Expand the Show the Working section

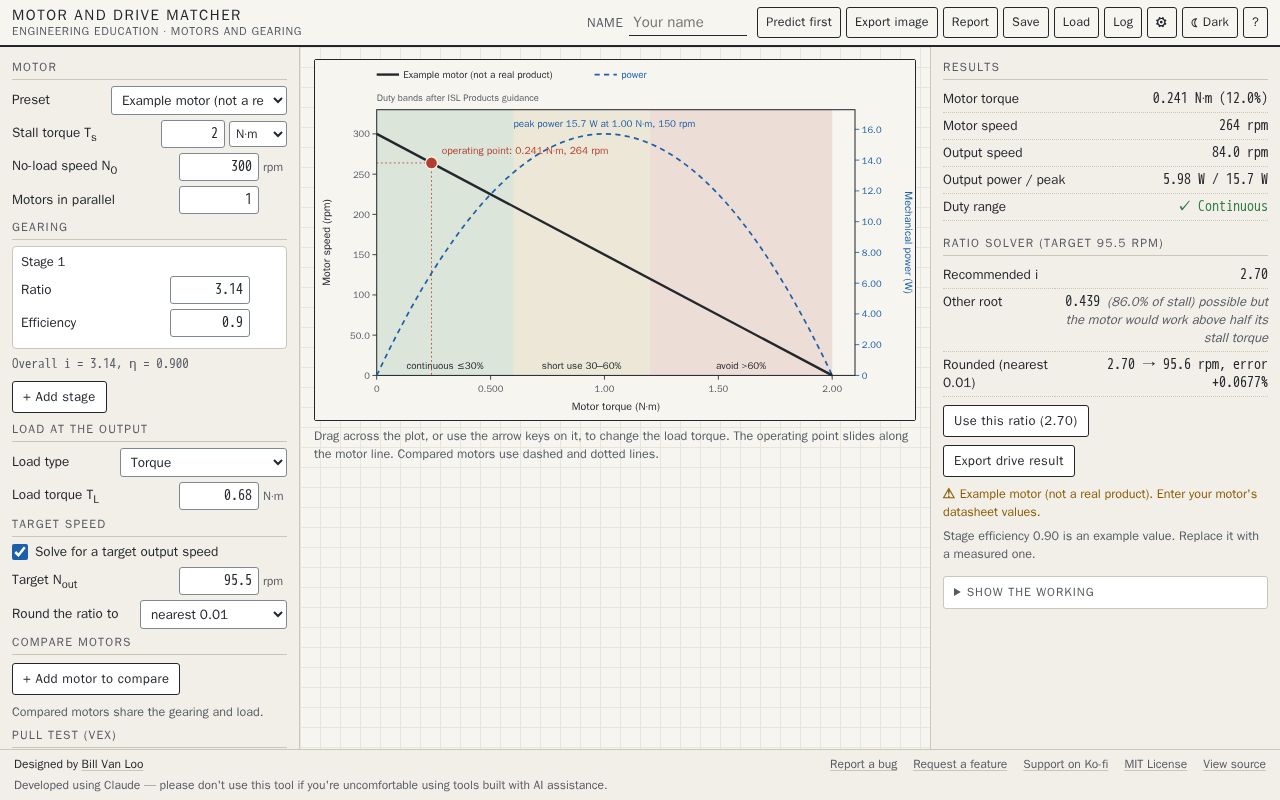click(1105, 592)
